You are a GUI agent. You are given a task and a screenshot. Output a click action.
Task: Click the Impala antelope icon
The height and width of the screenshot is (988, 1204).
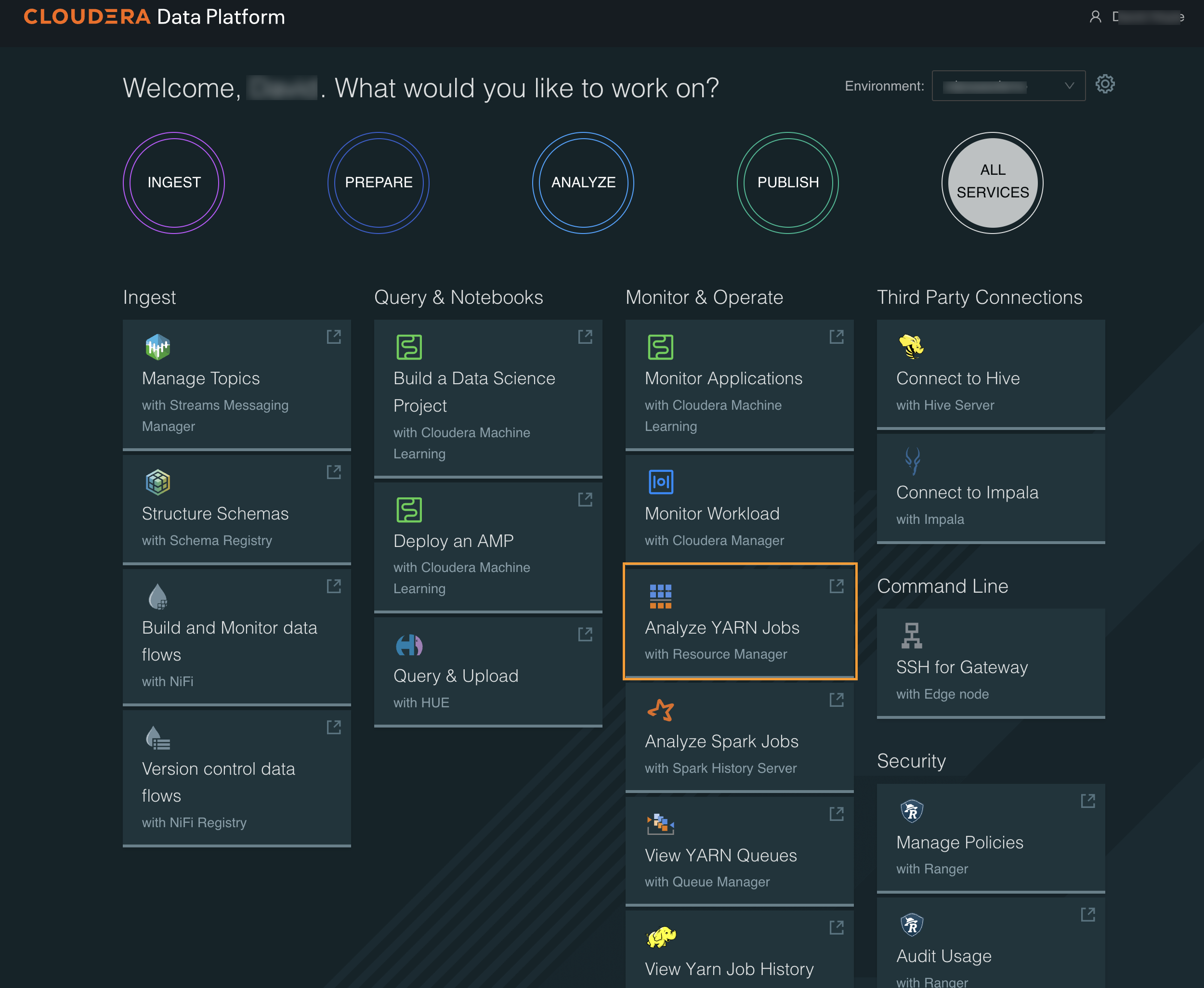[x=912, y=460]
